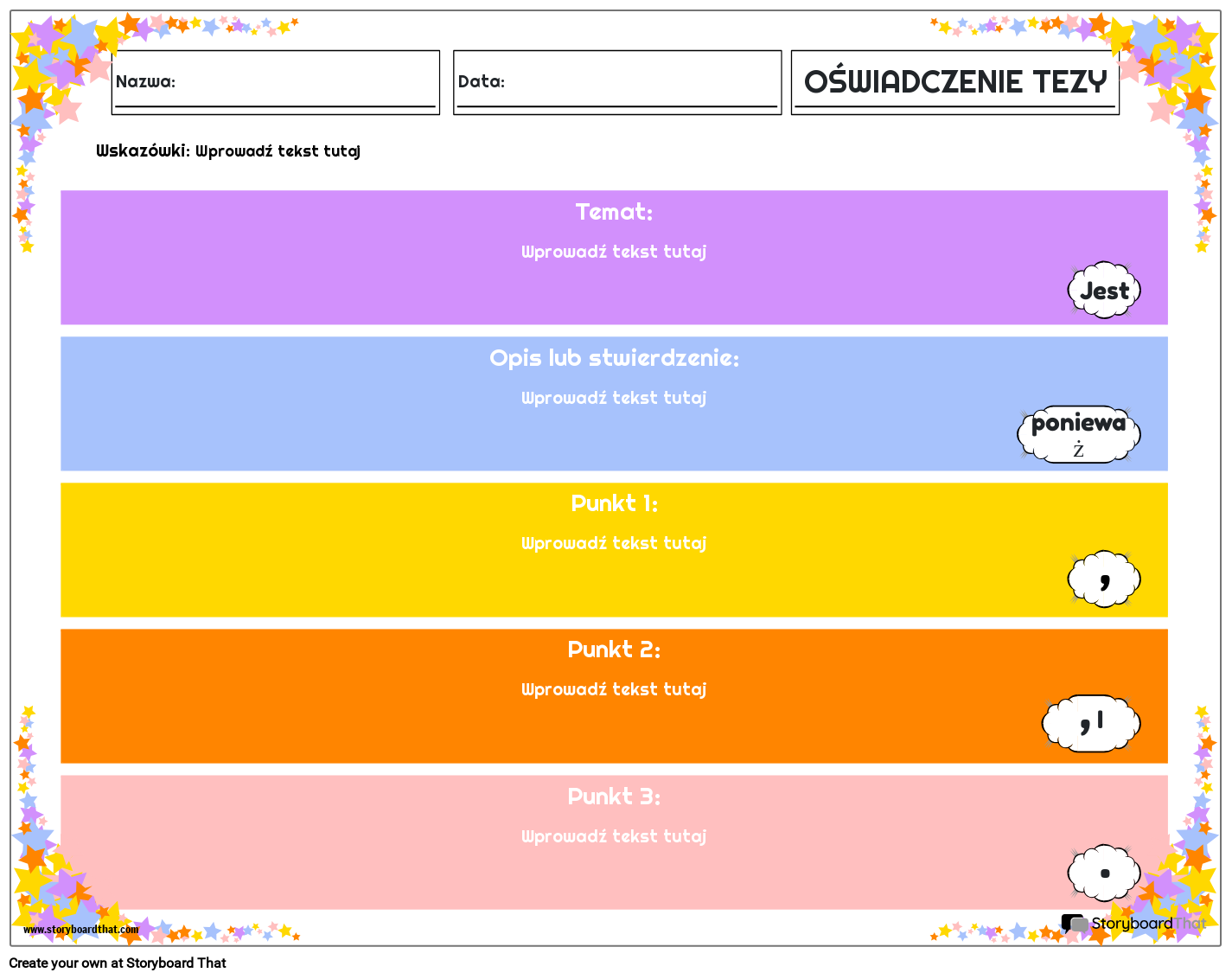Edit placeholder text under Temat
1232x979 pixels.
[x=614, y=252]
